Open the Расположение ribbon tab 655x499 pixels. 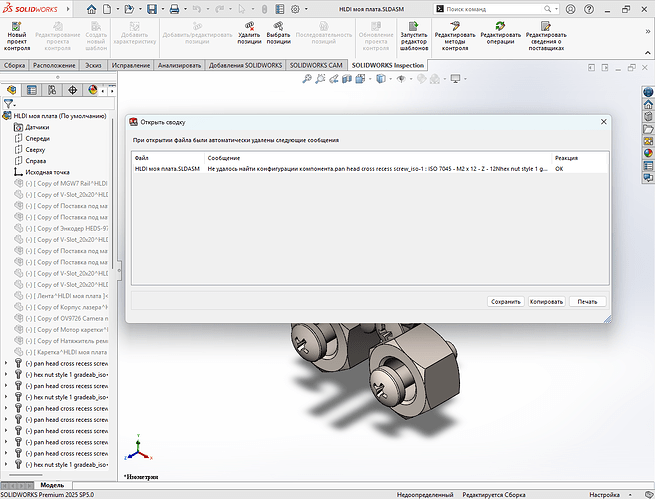click(54, 65)
